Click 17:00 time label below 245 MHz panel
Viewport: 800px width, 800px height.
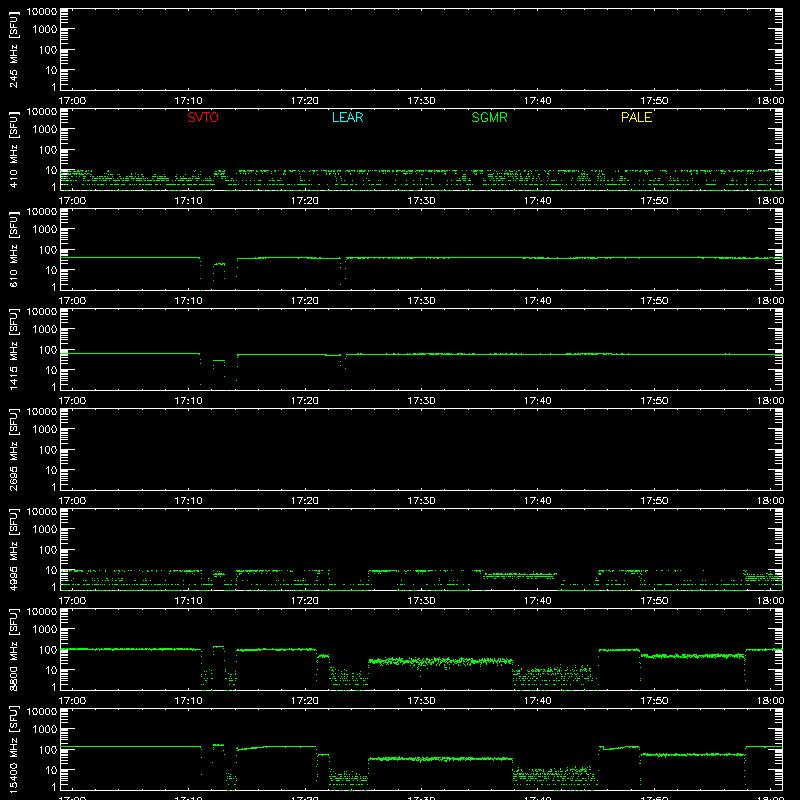point(72,101)
